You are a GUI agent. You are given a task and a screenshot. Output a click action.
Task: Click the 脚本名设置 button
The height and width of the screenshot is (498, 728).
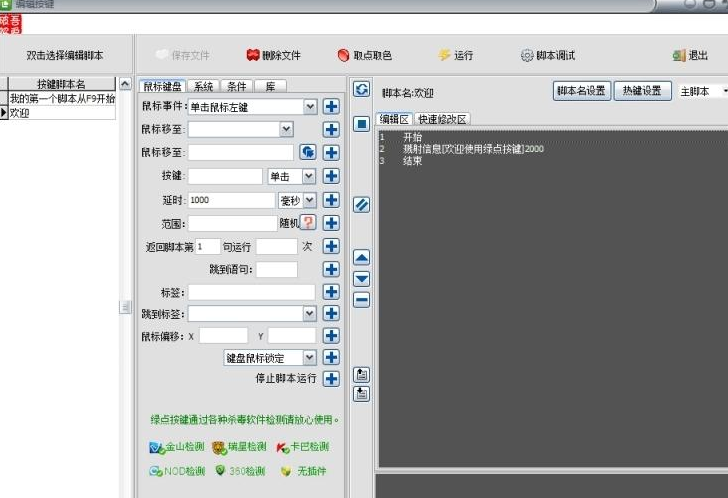click(581, 91)
